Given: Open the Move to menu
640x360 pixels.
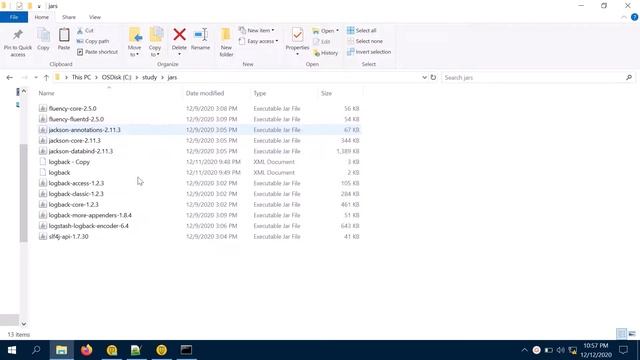Looking at the screenshot, I should pos(135,42).
